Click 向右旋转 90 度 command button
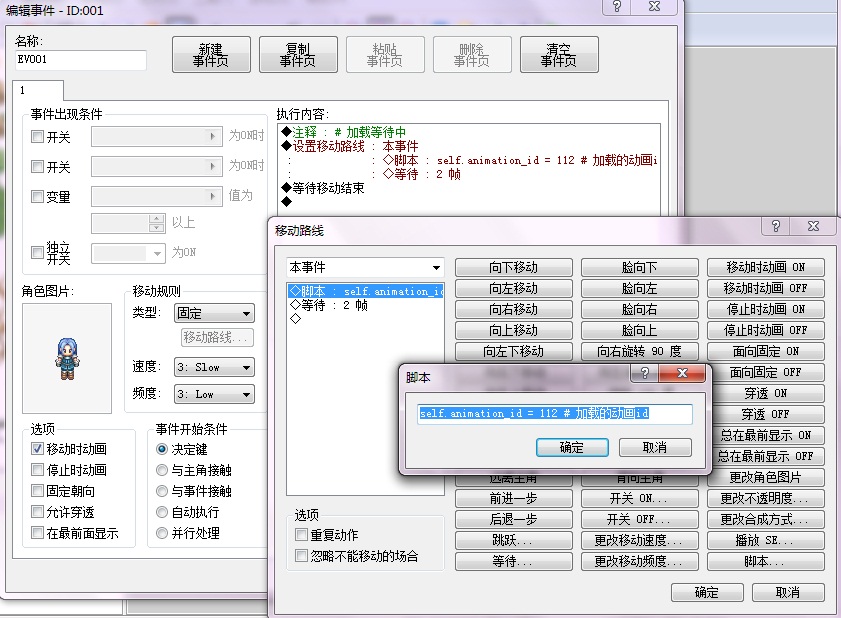The height and width of the screenshot is (618, 841). coord(639,351)
